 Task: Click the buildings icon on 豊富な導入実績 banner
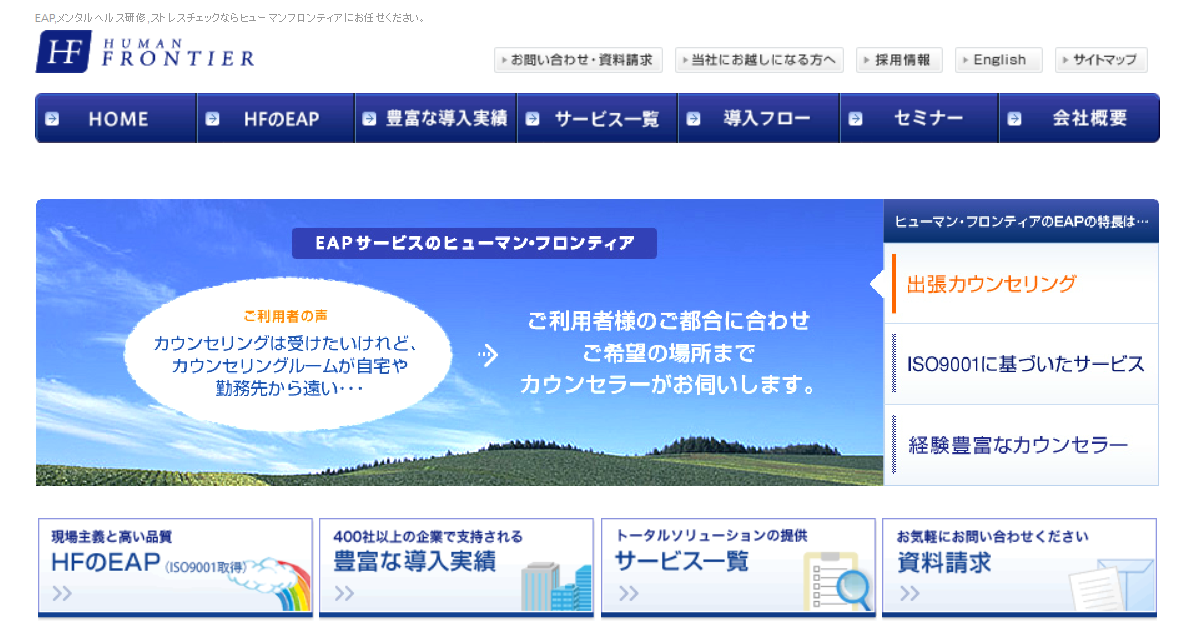click(556, 586)
